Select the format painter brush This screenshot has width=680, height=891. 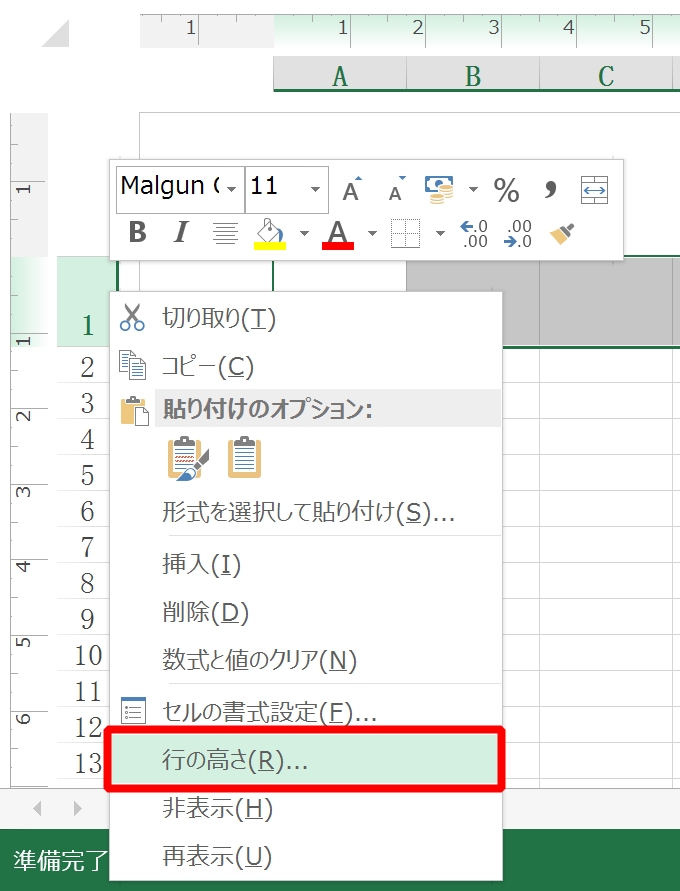(x=563, y=233)
